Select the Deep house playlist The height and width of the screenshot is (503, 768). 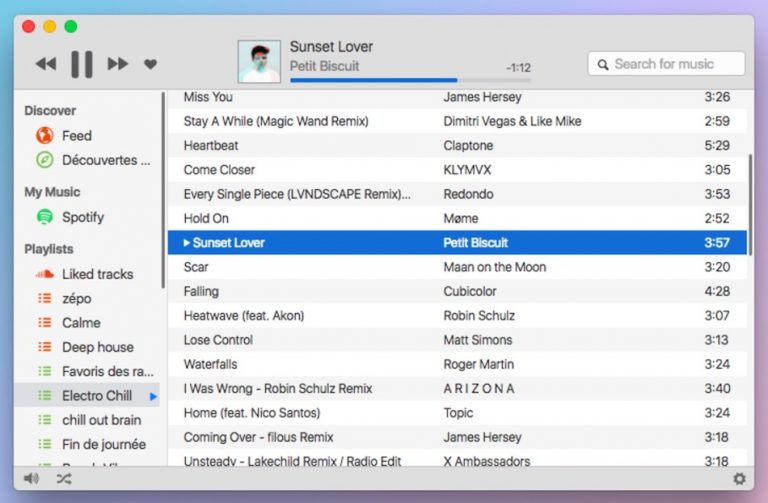(x=97, y=347)
